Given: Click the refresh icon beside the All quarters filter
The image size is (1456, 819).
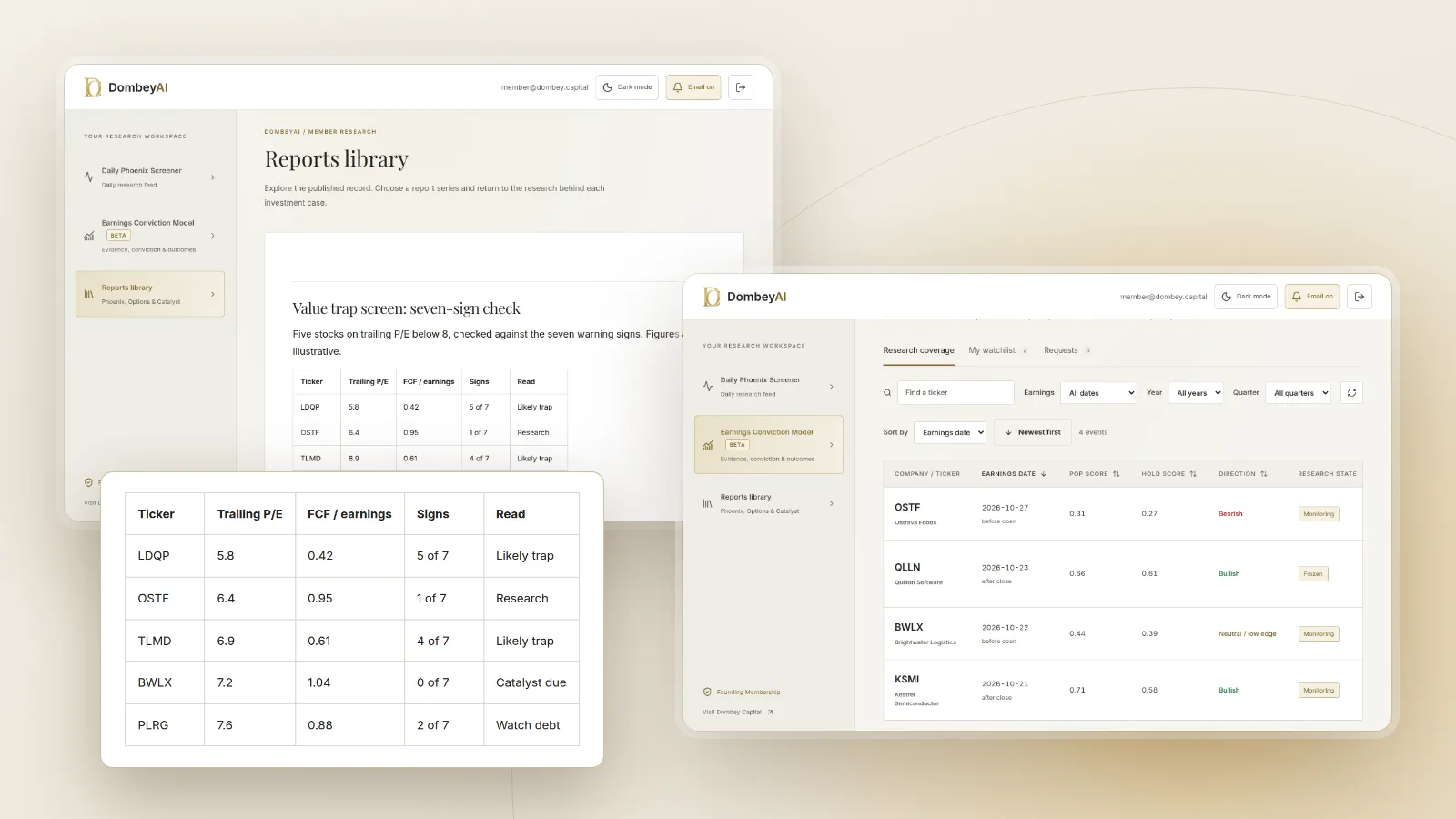Looking at the screenshot, I should coord(1351,393).
